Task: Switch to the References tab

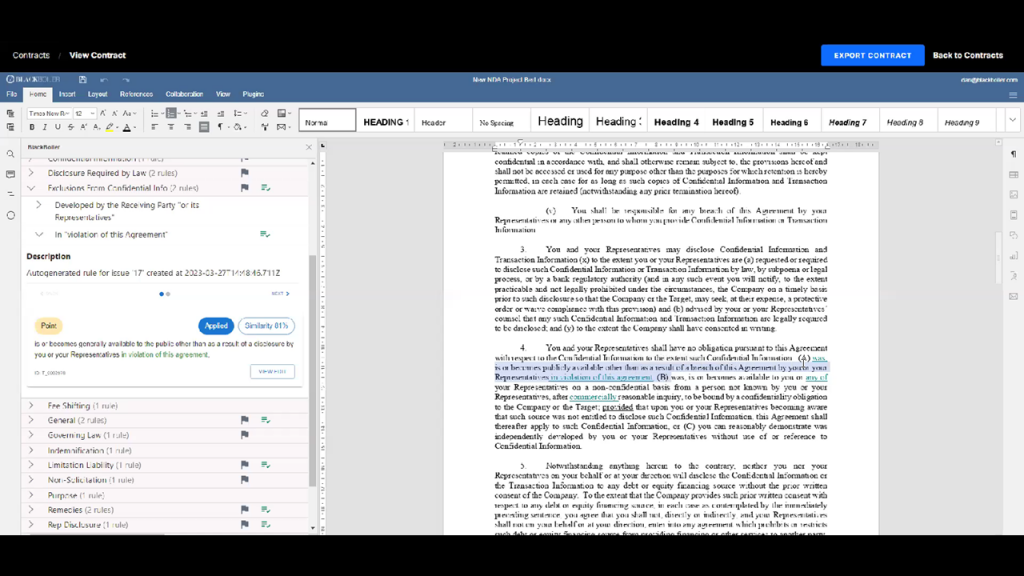Action: click(136, 94)
